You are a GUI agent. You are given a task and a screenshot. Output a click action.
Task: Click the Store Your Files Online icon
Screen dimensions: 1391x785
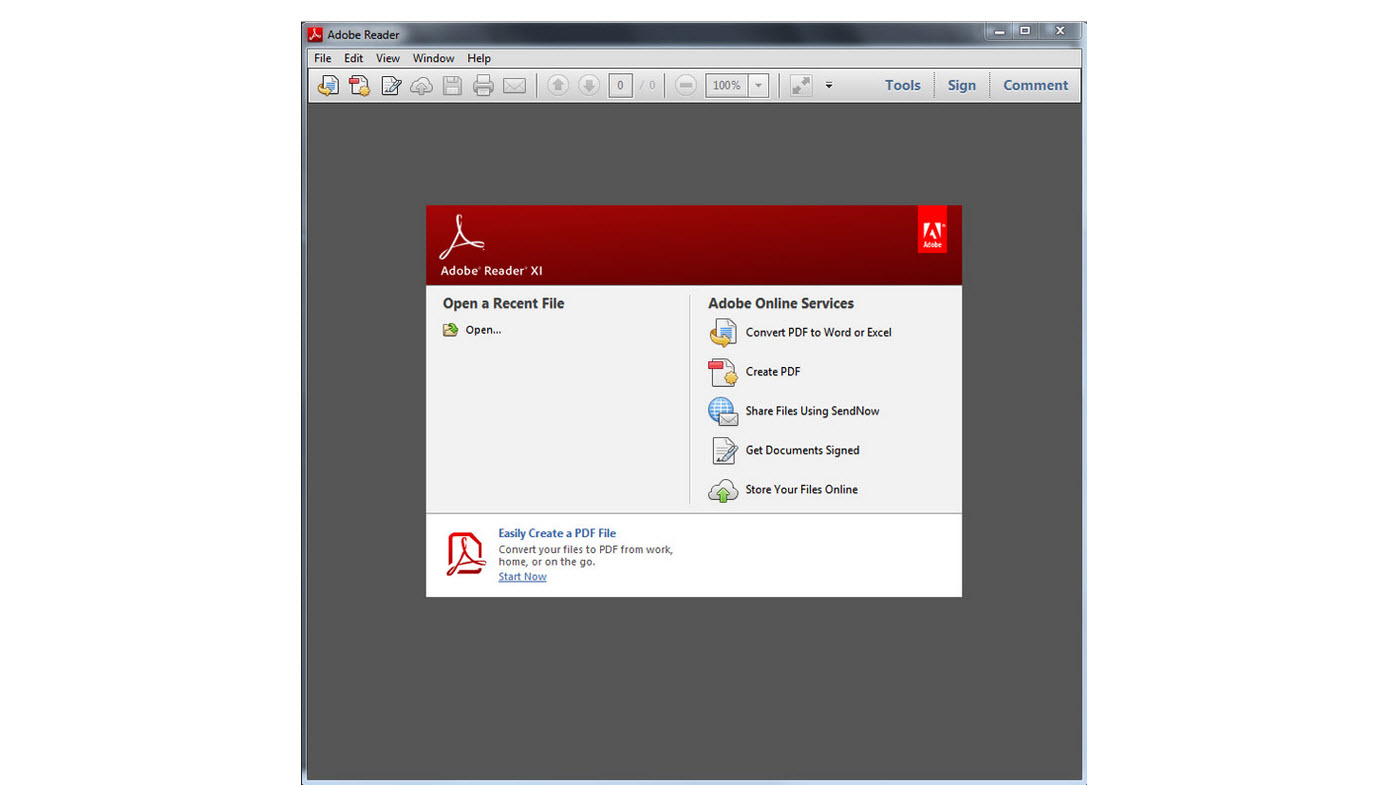tap(722, 490)
